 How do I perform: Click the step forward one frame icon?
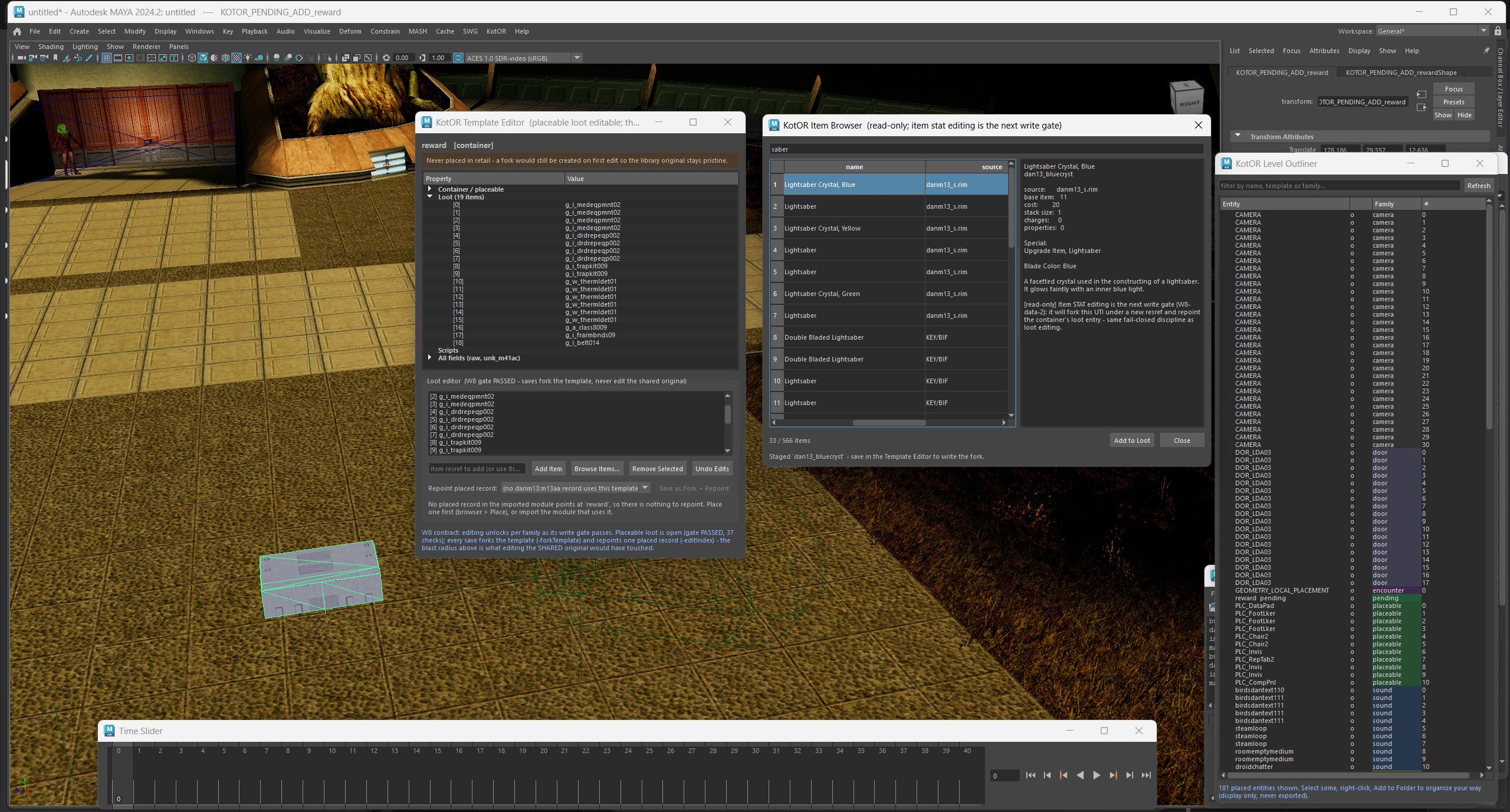coord(1130,775)
